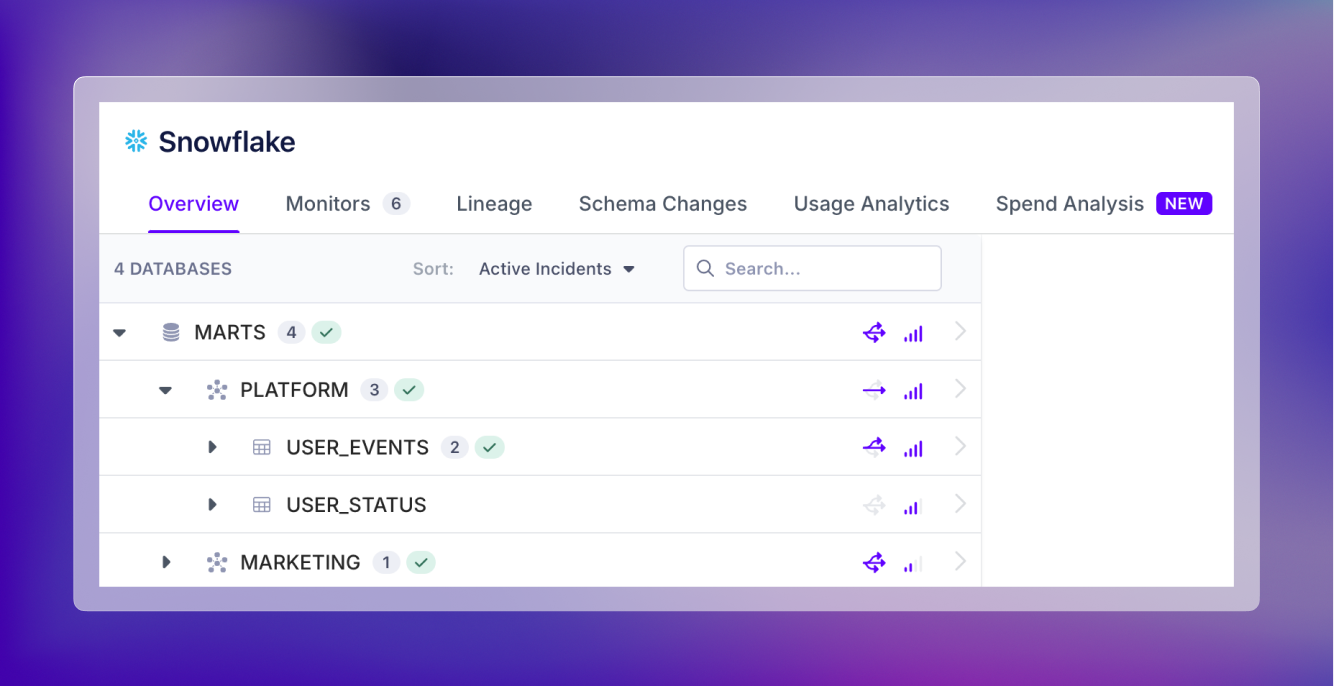This screenshot has height=686, width=1334.
Task: Click the usage bar chart icon on PLATFORM row
Action: (x=913, y=390)
